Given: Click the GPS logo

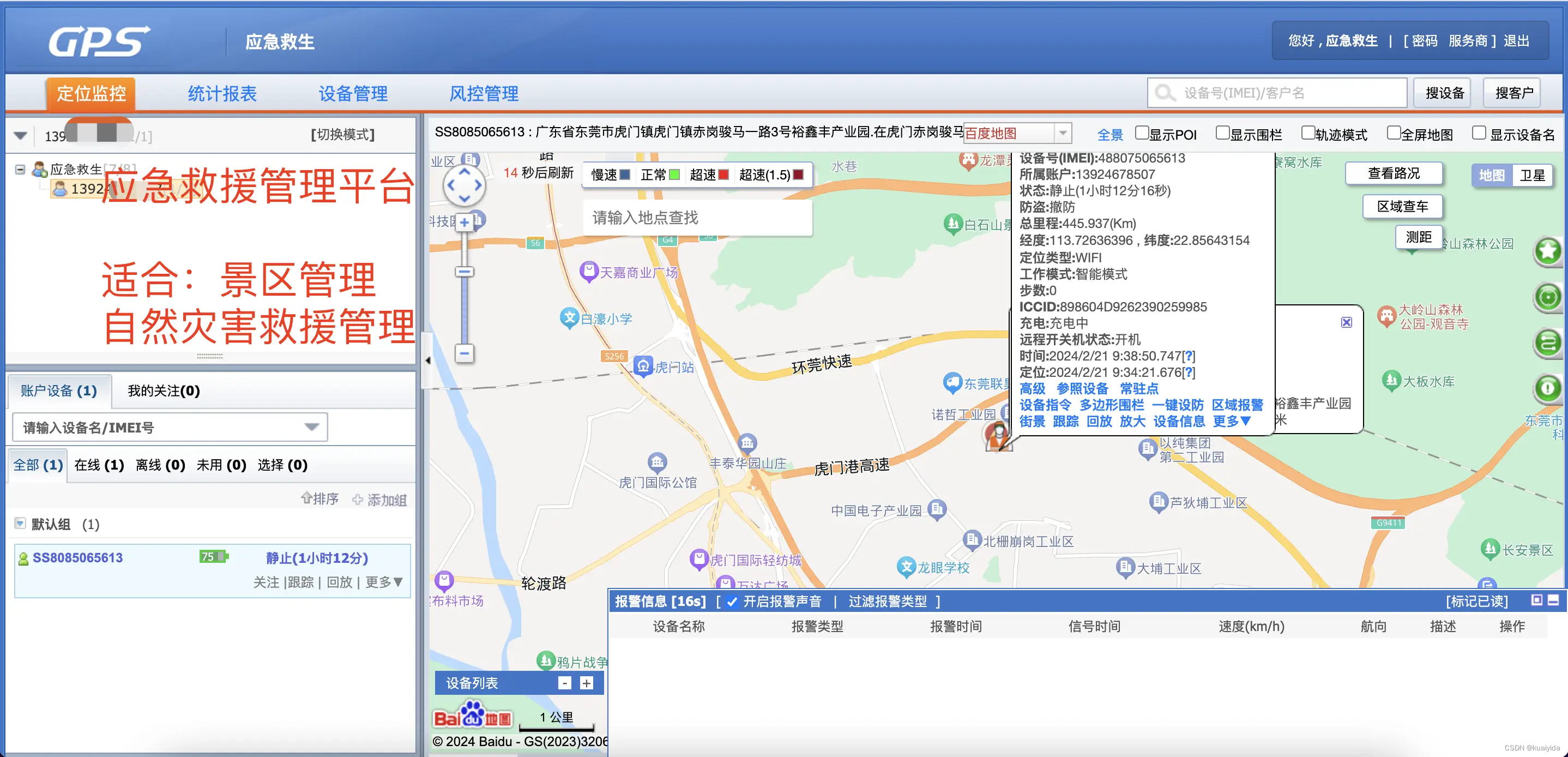Looking at the screenshot, I should click(x=99, y=41).
